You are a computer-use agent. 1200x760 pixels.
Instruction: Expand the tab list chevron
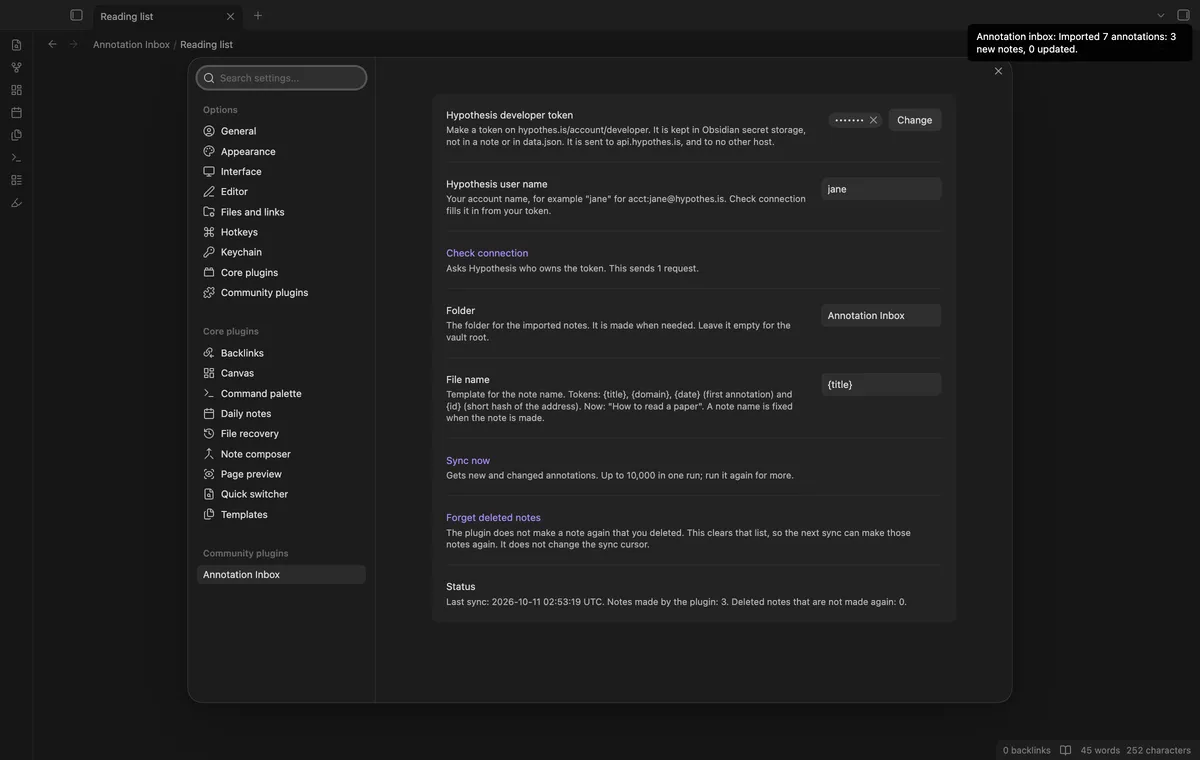click(x=1161, y=15)
